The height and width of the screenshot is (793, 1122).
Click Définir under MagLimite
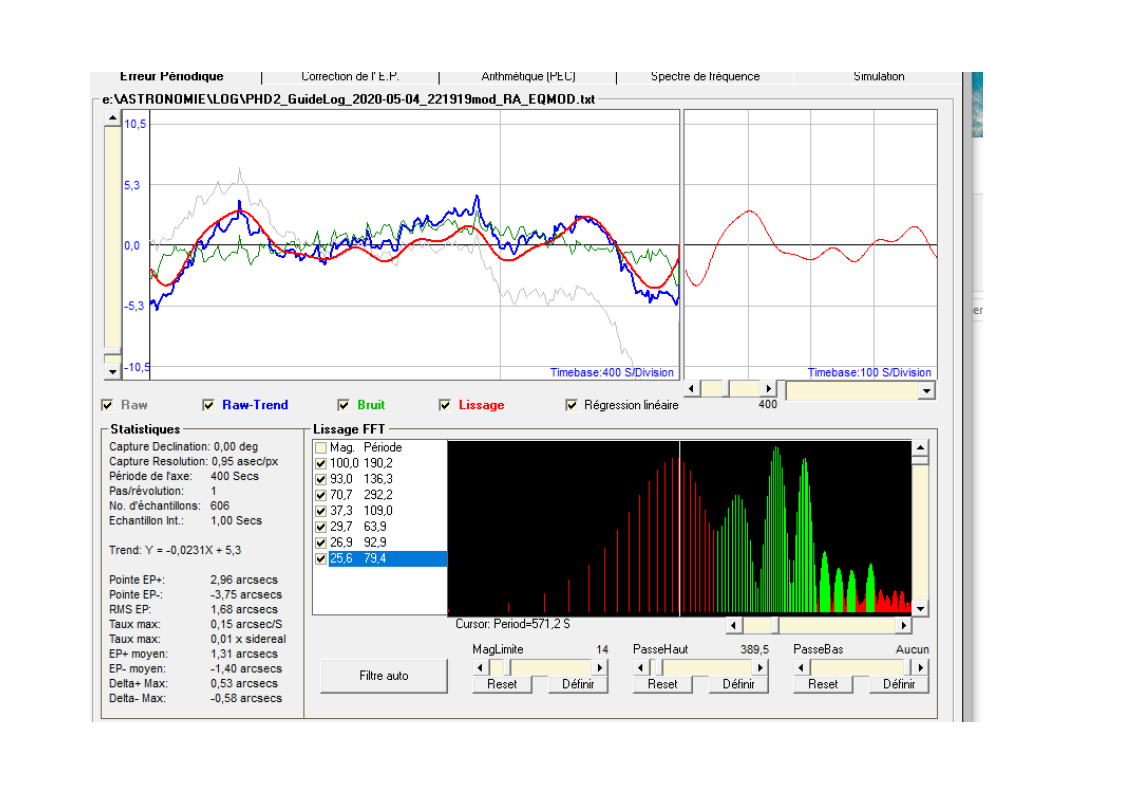point(578,684)
